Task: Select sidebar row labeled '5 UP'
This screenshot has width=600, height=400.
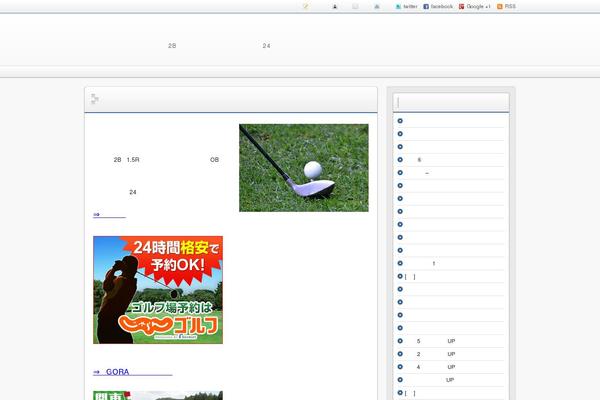Action: [451, 341]
